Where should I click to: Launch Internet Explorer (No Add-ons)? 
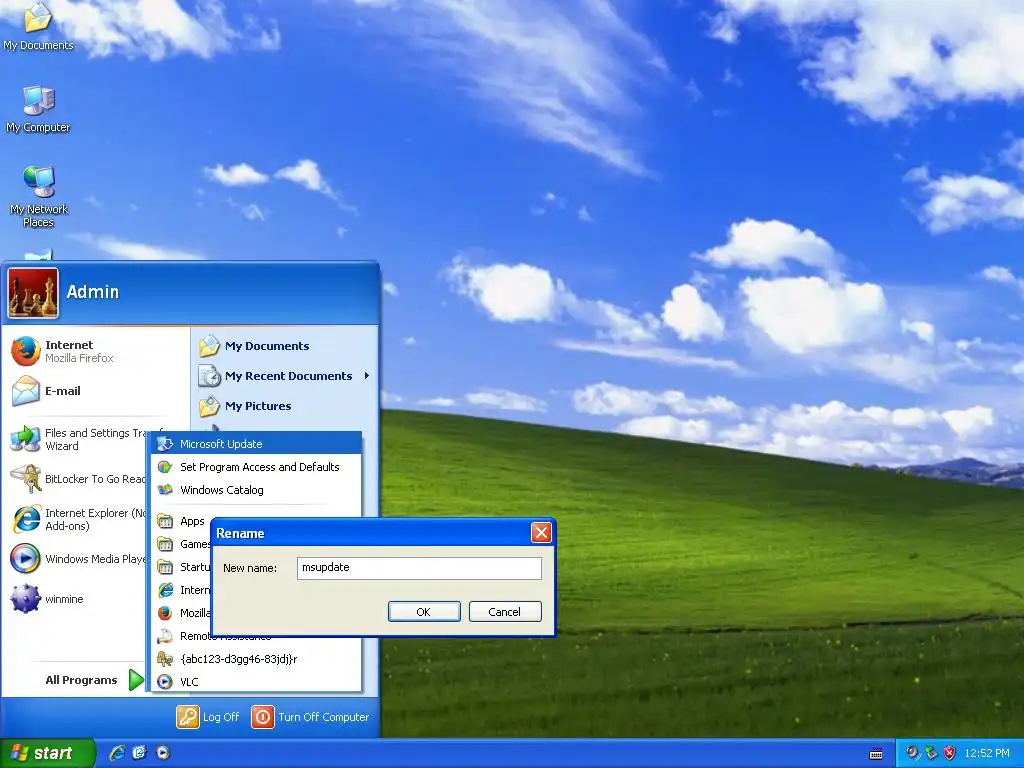point(78,519)
